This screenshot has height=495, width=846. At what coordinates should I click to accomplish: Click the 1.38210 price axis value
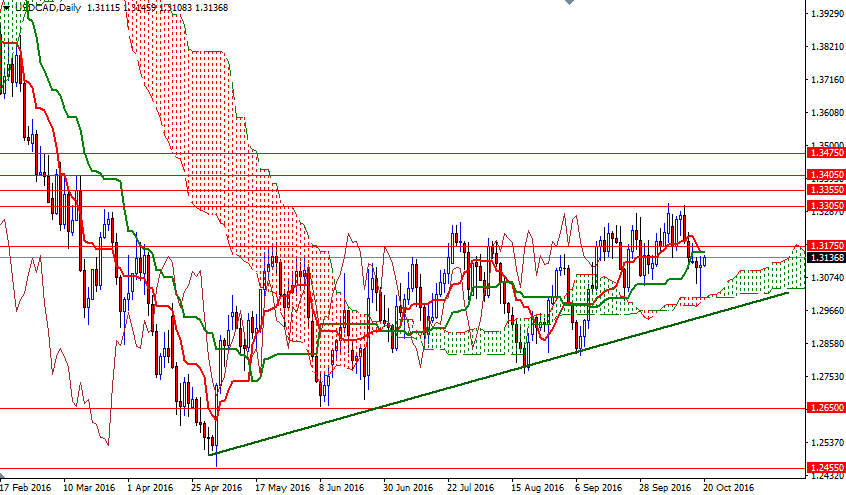pyautogui.click(x=827, y=47)
